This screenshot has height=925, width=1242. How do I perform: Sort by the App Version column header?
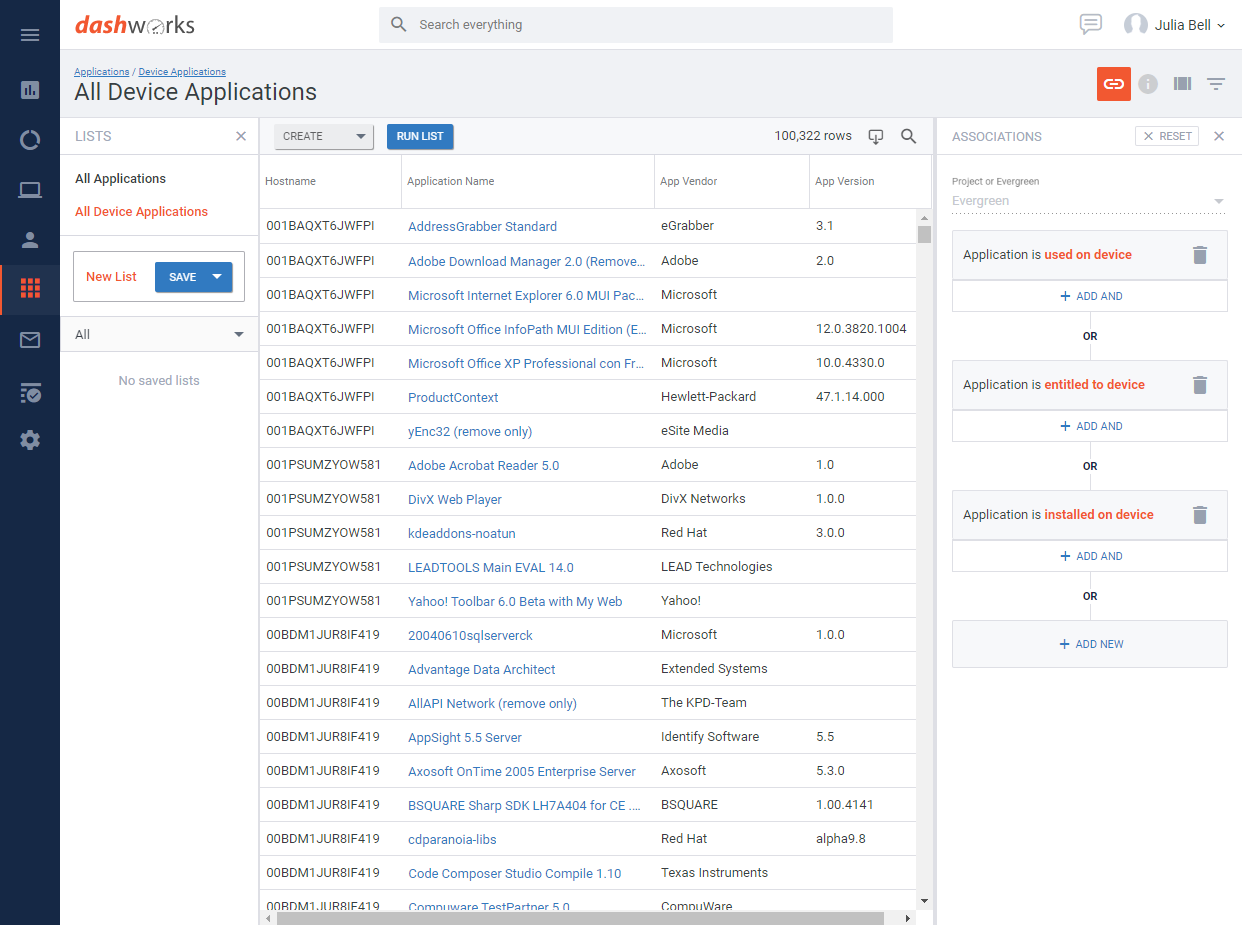click(845, 181)
